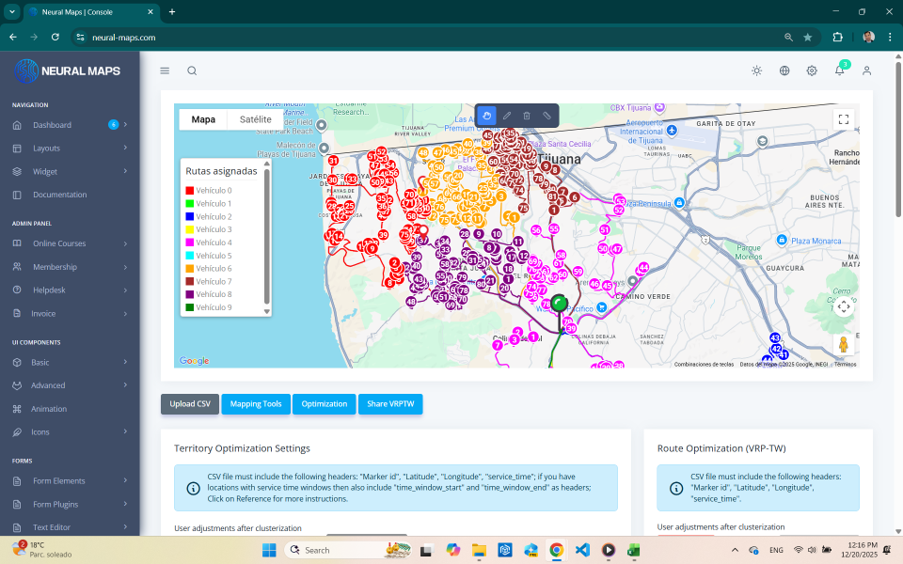Expand the Helpdesk sidebar menu

(x=125, y=290)
